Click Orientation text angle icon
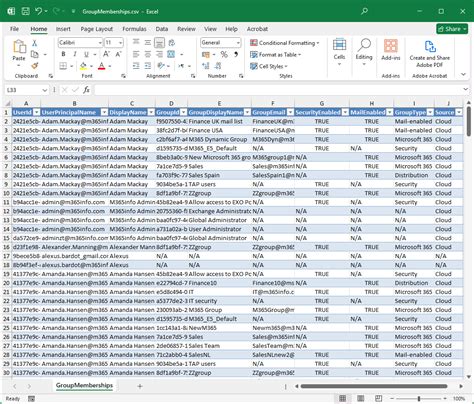474x404 pixels. 161,66
